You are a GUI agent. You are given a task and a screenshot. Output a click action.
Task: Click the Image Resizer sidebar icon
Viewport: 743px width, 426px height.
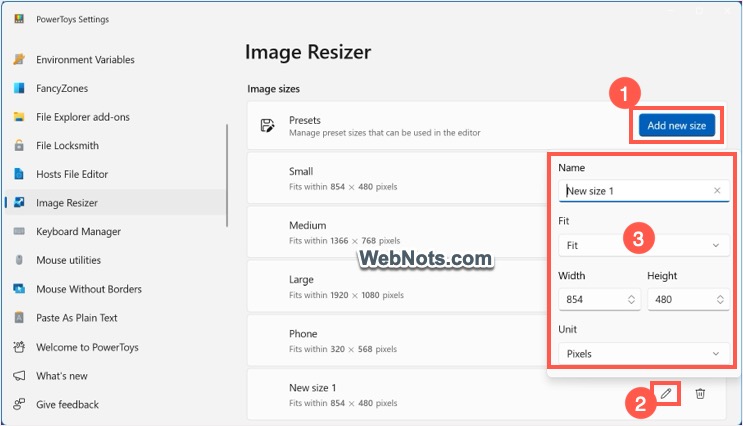(19, 202)
